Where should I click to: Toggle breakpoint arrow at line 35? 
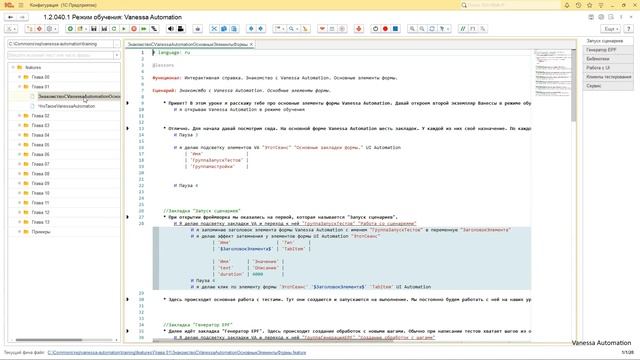[x=127, y=331]
